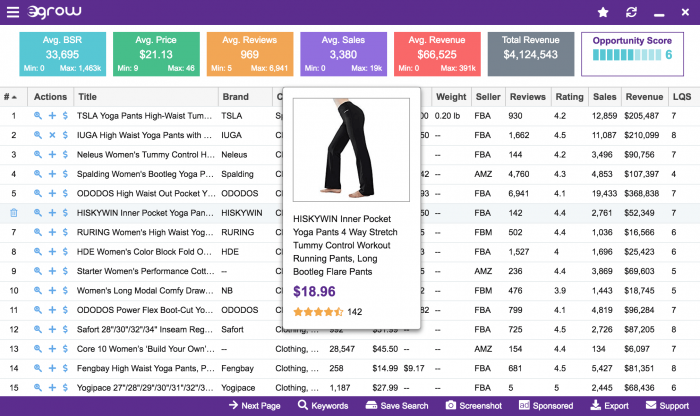The image size is (700, 416).
Task: Click the X icon for IUGA row
Action: click(52, 135)
